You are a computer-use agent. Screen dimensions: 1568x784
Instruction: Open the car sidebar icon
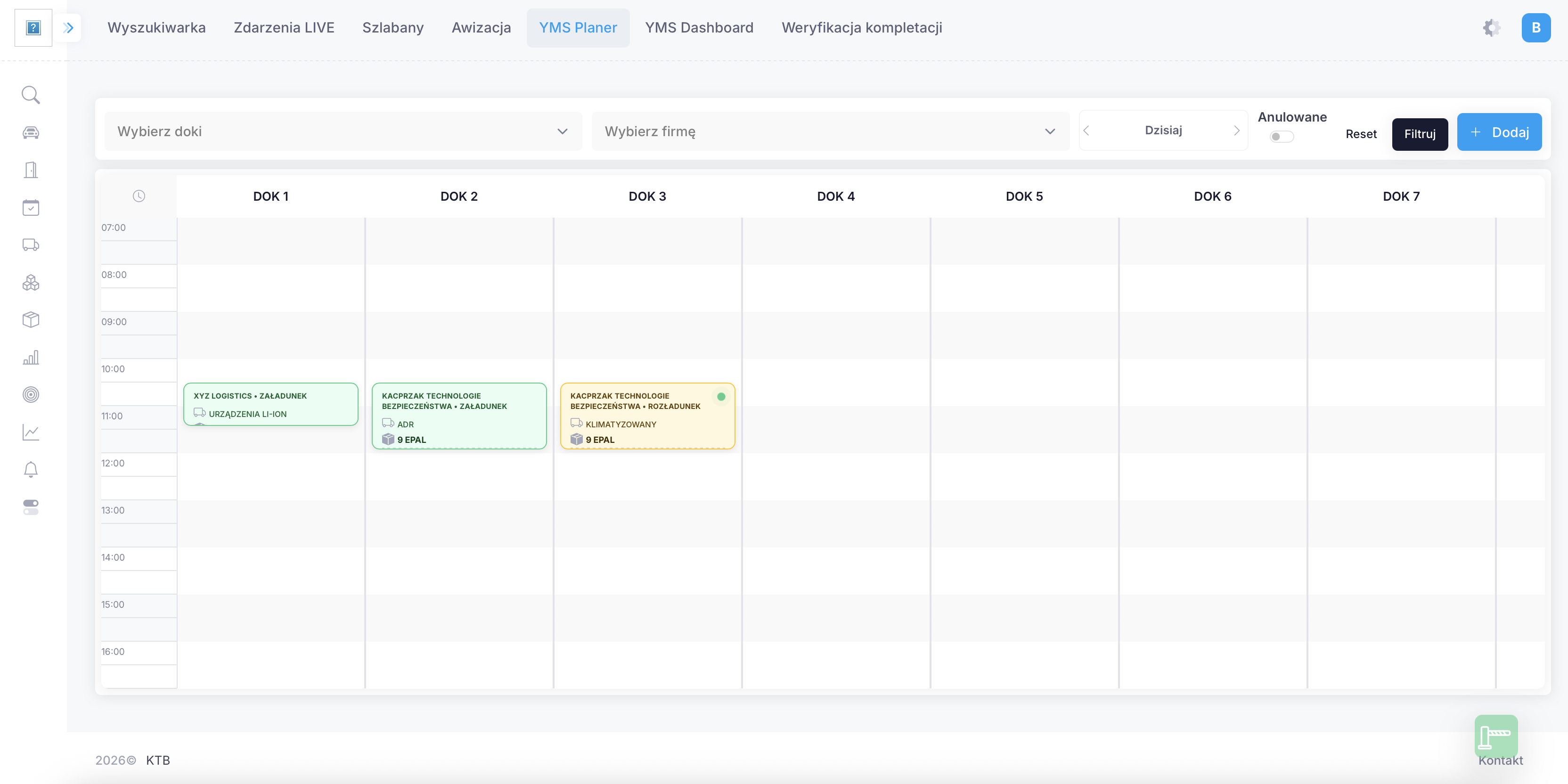[x=31, y=133]
